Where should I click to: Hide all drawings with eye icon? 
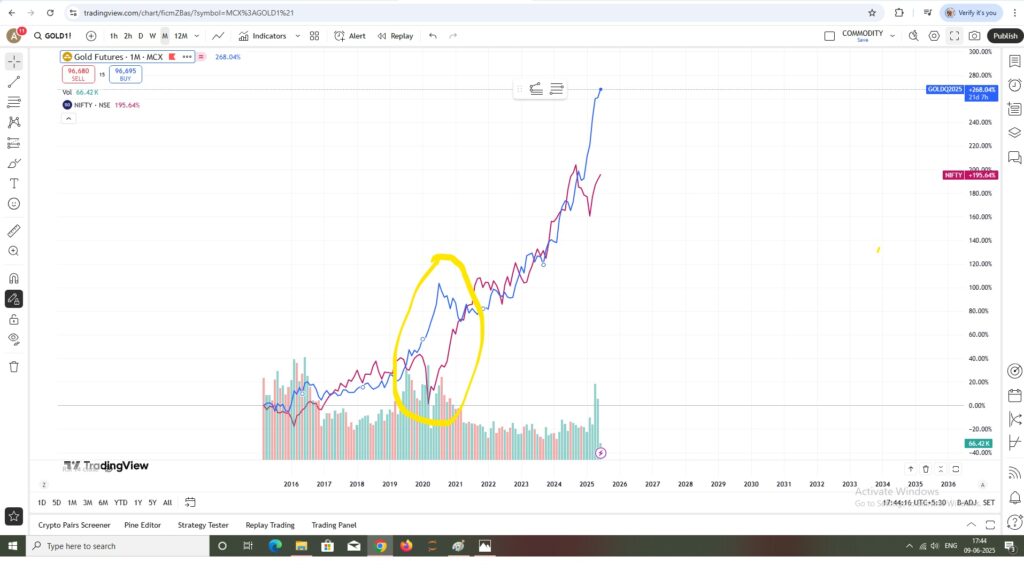click(14, 339)
